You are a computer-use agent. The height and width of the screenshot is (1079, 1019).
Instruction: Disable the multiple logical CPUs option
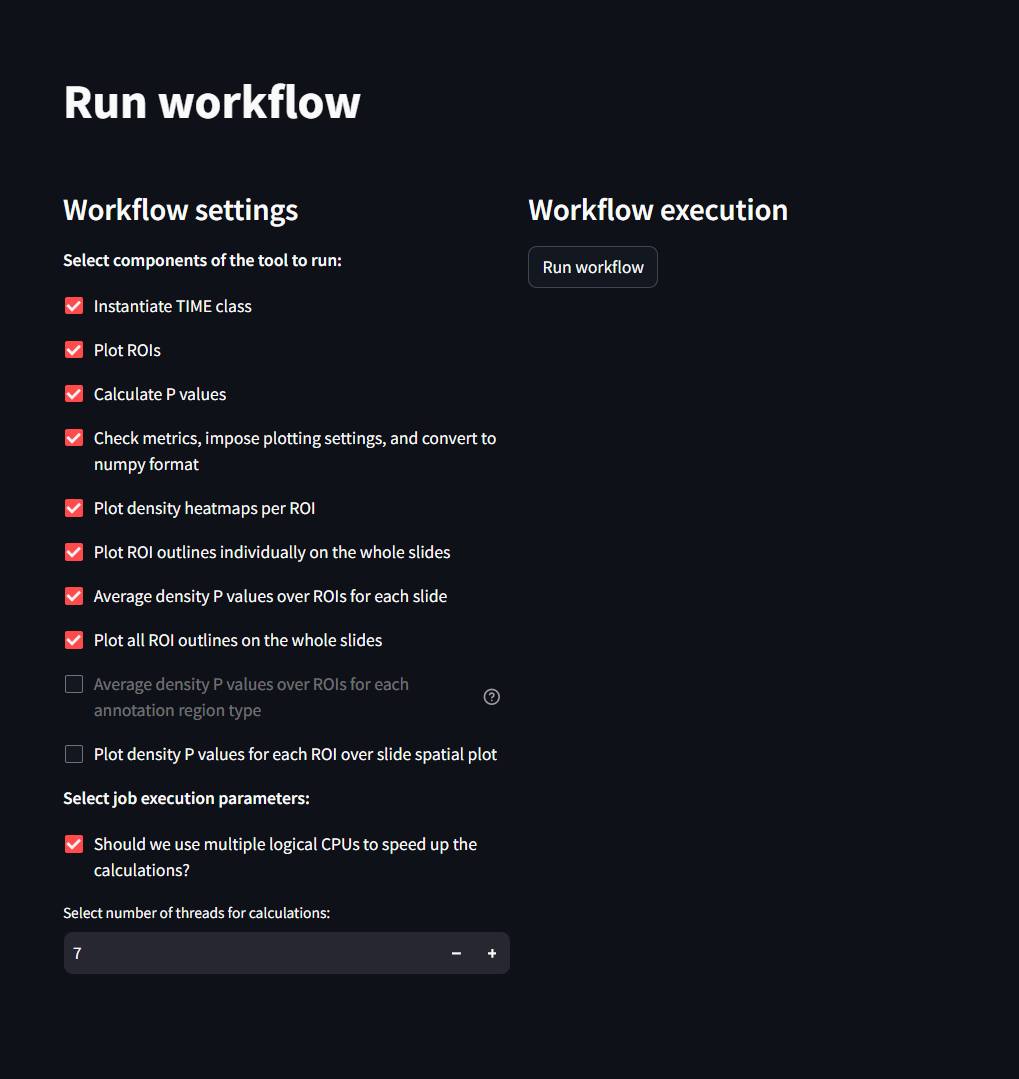[x=74, y=844]
